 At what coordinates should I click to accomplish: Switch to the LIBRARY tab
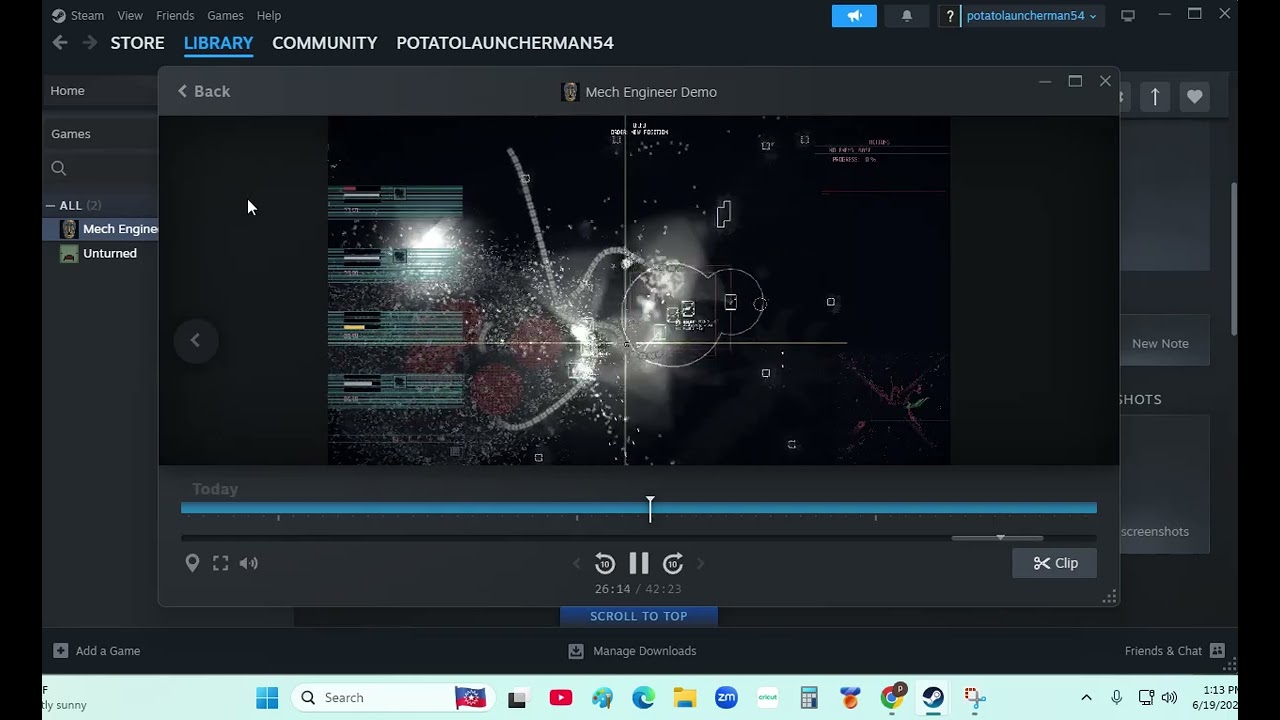click(218, 43)
